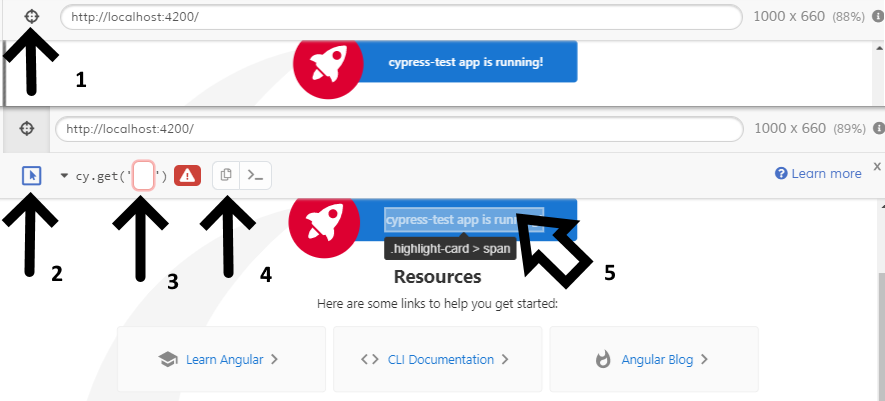
Task: Click the flame icon on Angular Blog
Action: [603, 359]
